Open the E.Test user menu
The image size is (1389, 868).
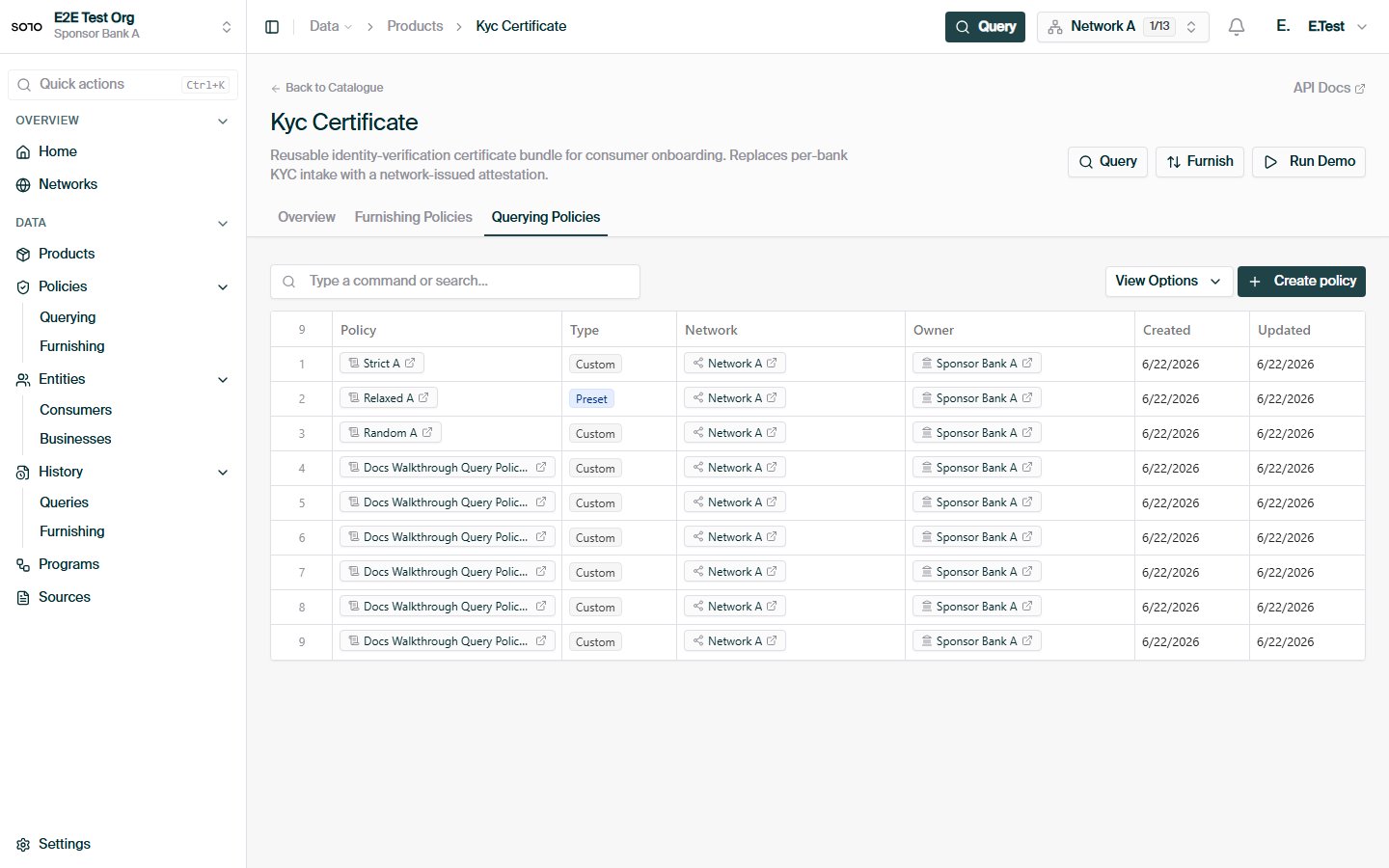tap(1321, 27)
